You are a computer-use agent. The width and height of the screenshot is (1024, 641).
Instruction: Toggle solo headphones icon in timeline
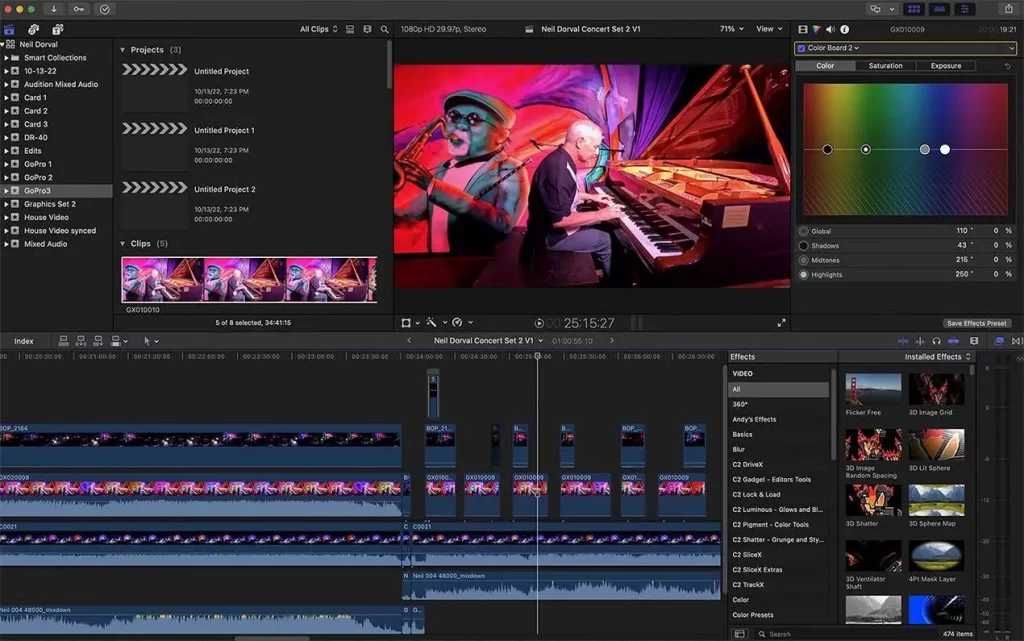[x=936, y=341]
